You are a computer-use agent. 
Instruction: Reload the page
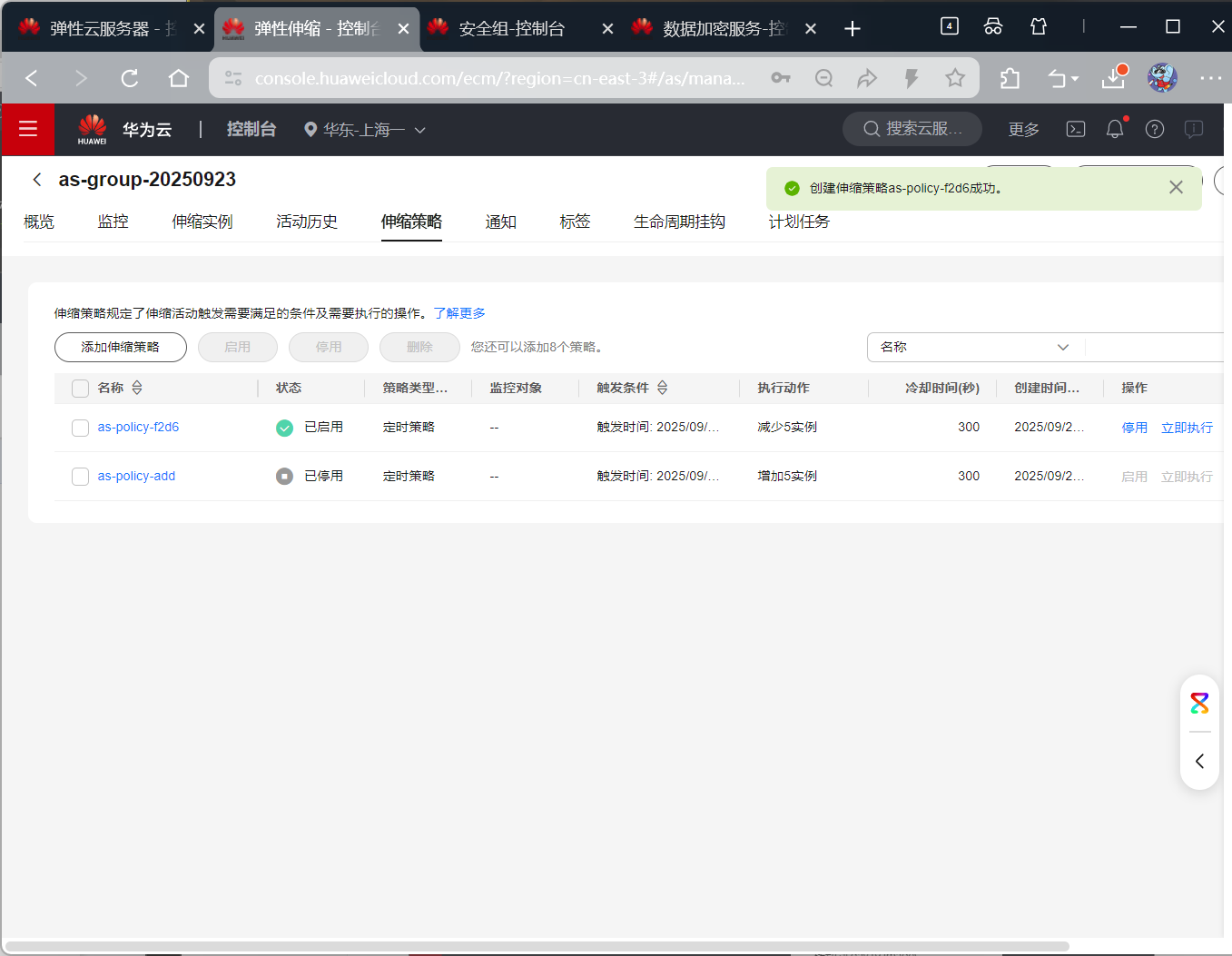[x=130, y=78]
